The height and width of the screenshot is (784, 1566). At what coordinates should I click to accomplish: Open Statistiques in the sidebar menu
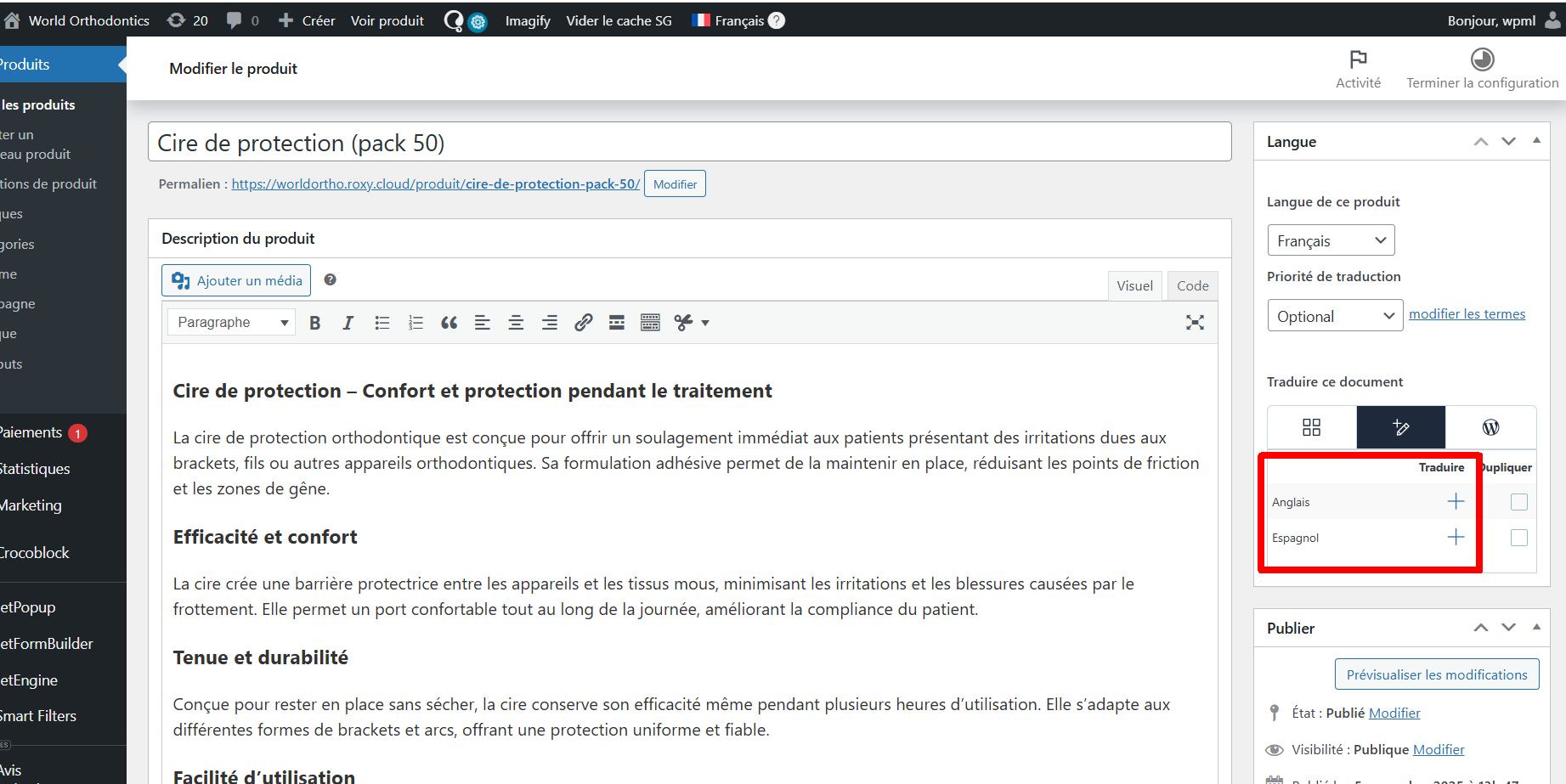[x=36, y=469]
